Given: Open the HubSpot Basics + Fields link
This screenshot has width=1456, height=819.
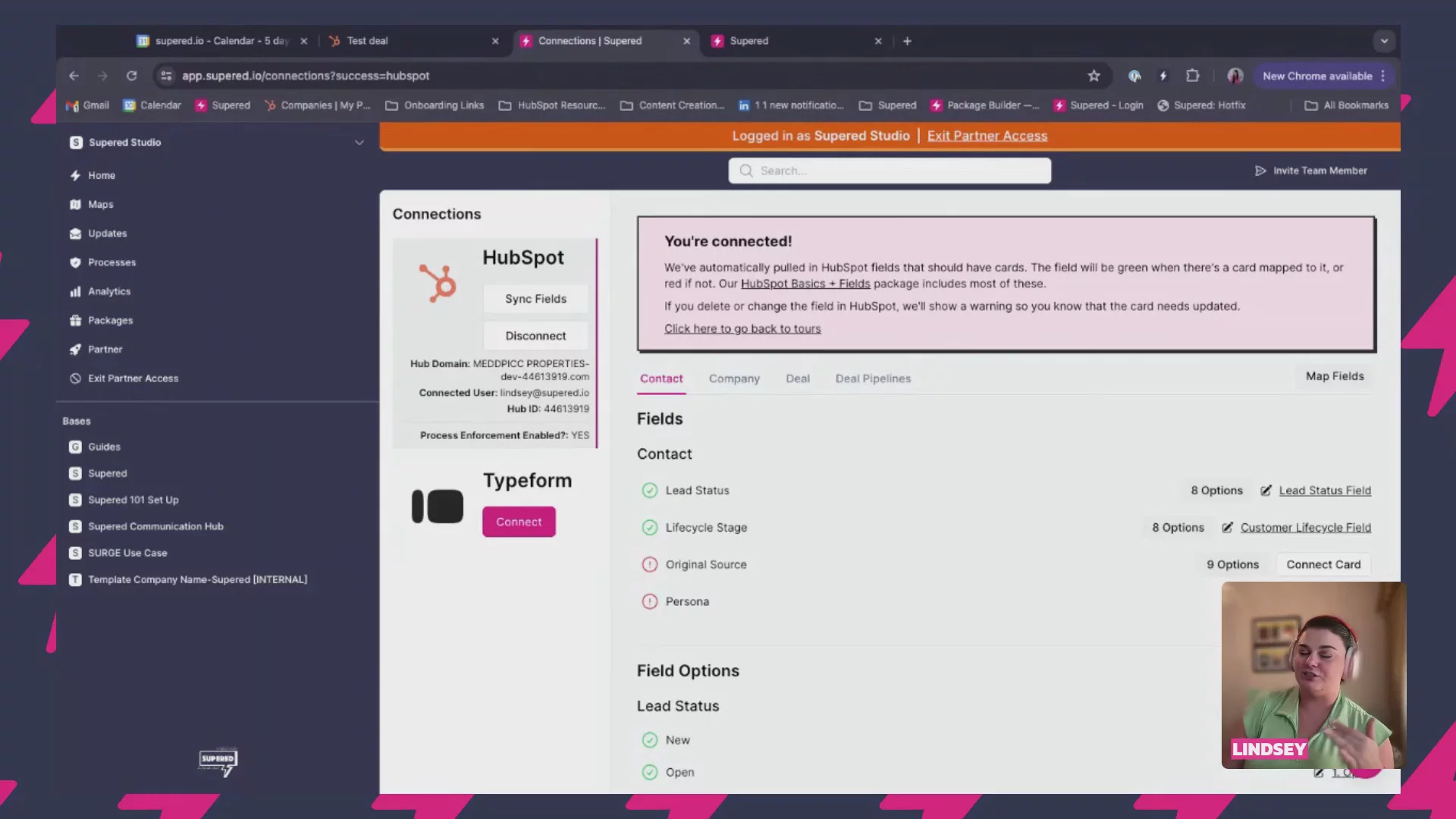Looking at the screenshot, I should tap(805, 284).
